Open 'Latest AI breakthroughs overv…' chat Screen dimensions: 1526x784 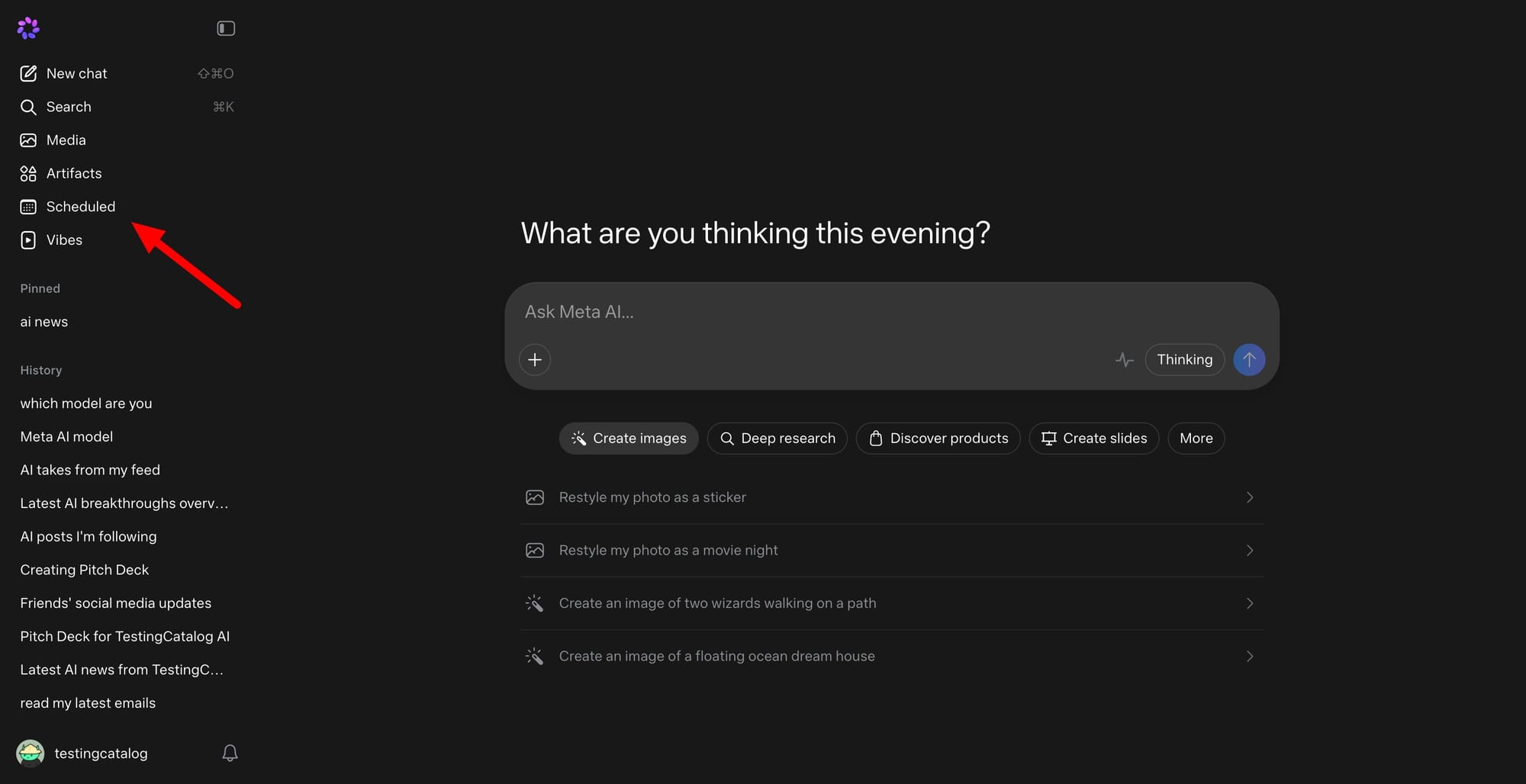coord(124,503)
